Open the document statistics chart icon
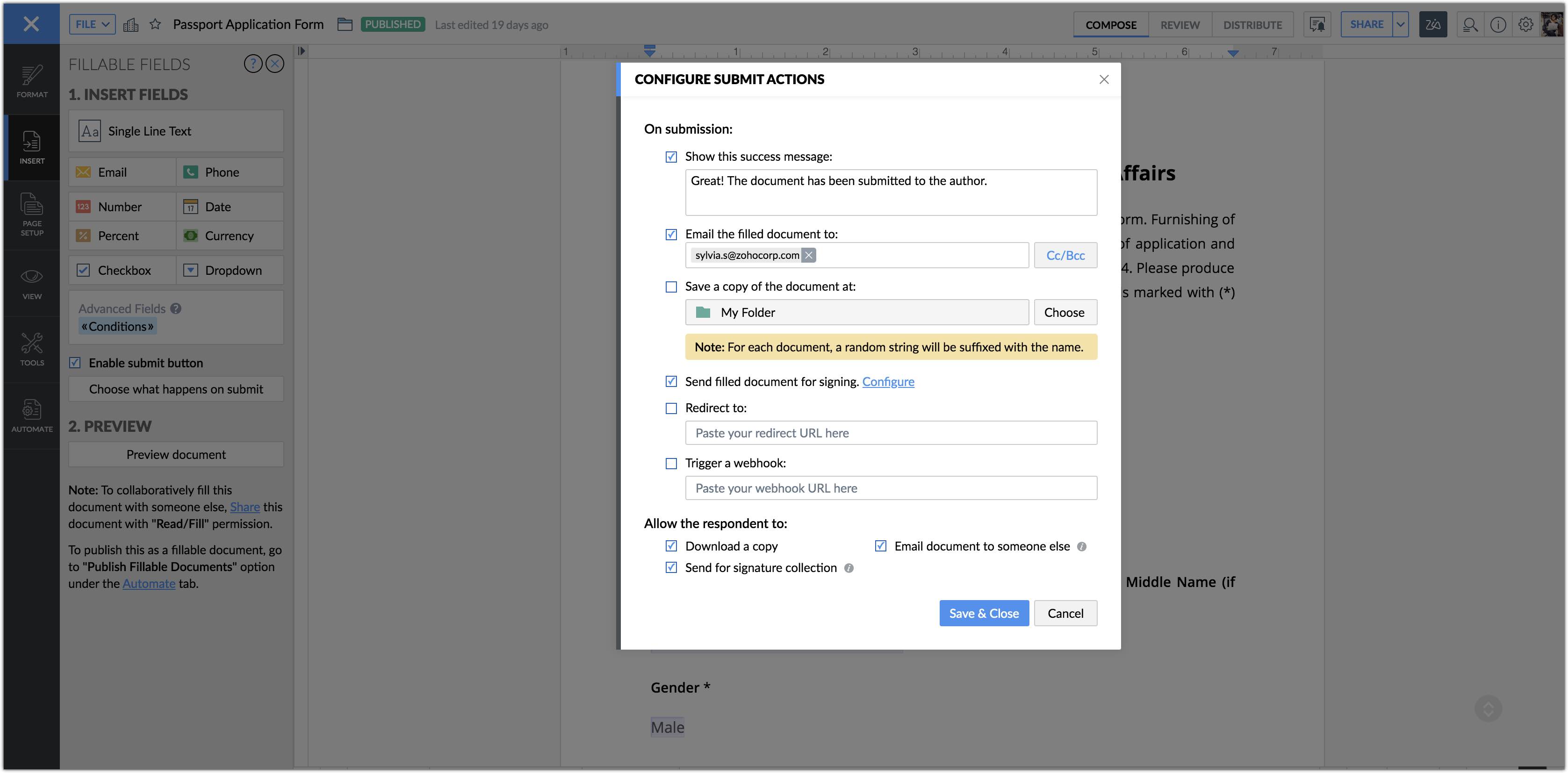The image size is (1568, 773). 131,24
